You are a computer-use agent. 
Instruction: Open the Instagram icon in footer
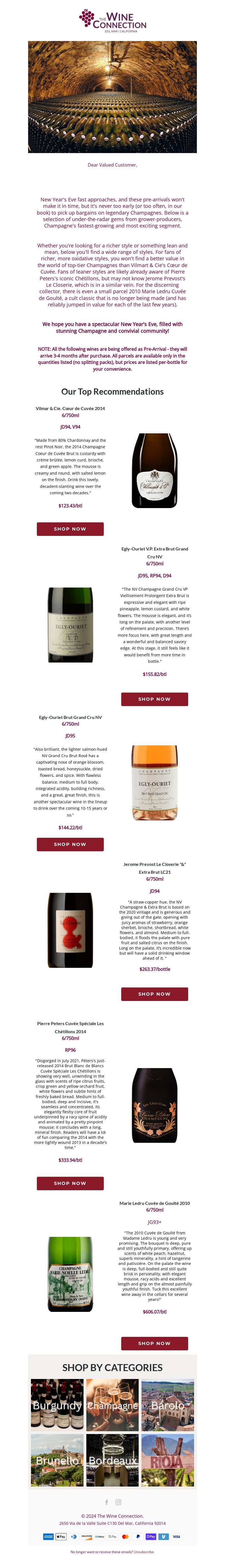point(118,1502)
